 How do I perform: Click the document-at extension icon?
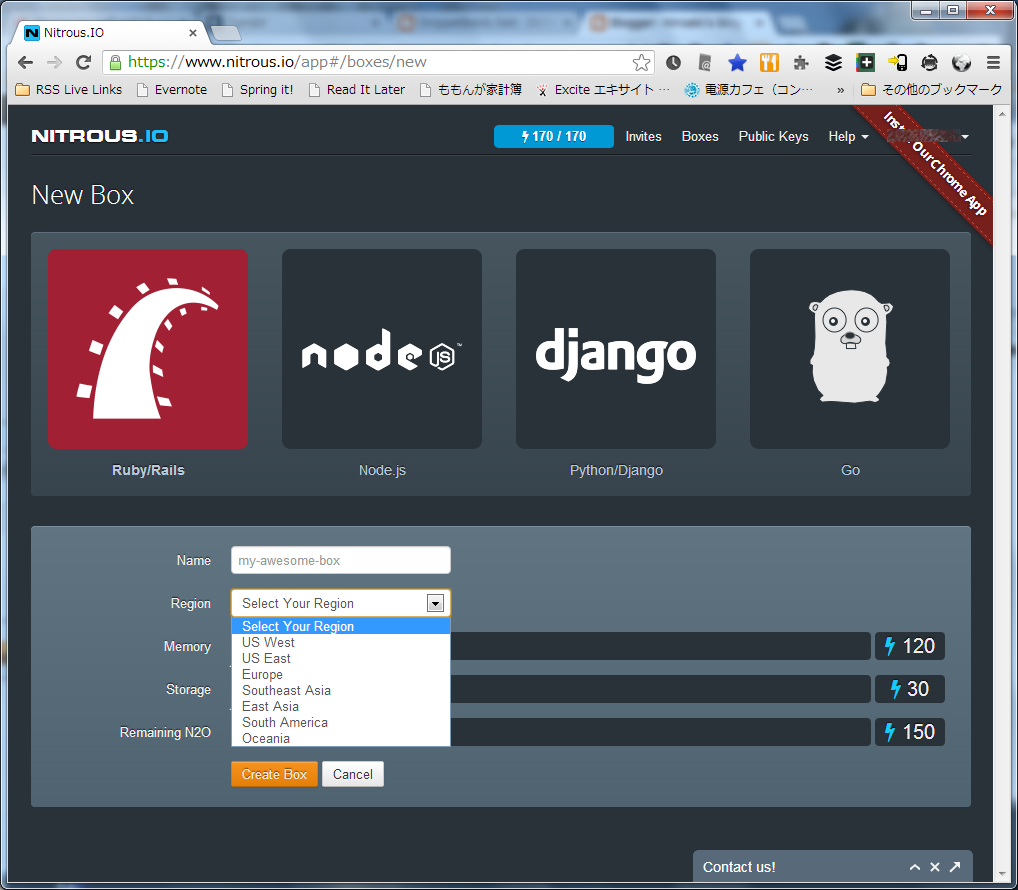pyautogui.click(x=705, y=62)
